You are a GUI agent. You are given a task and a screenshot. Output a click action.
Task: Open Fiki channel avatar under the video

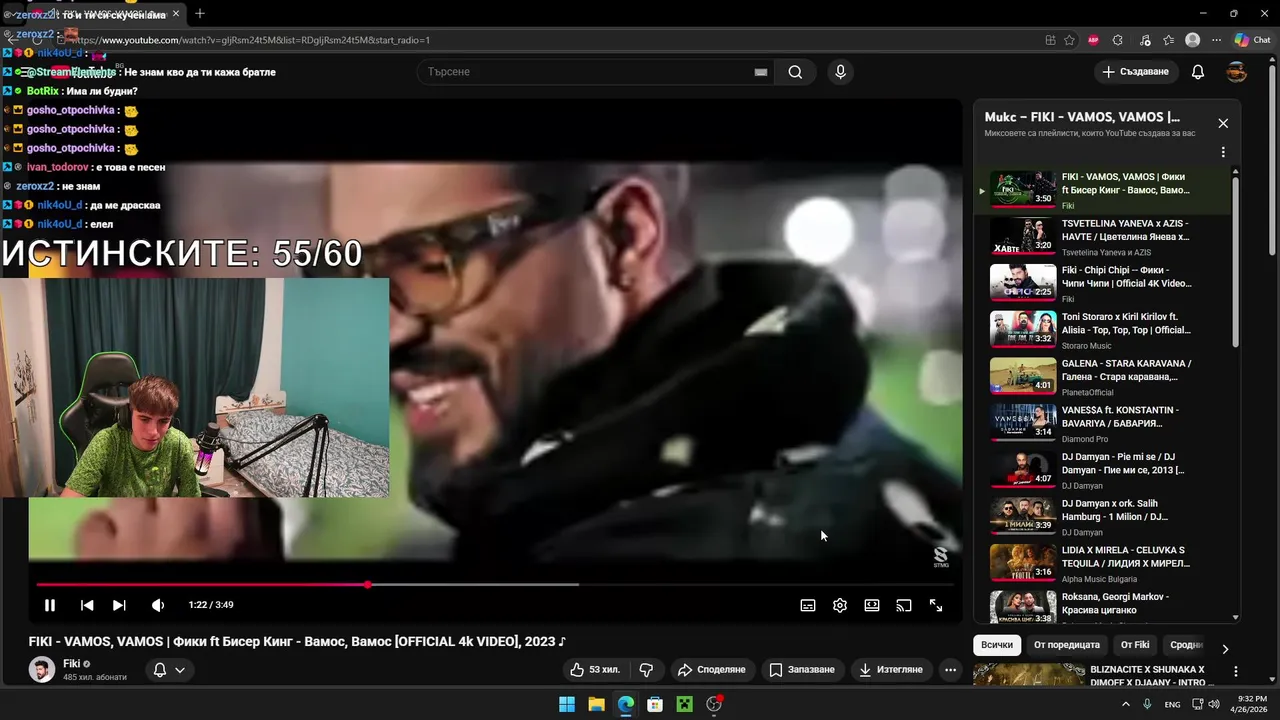[42, 670]
